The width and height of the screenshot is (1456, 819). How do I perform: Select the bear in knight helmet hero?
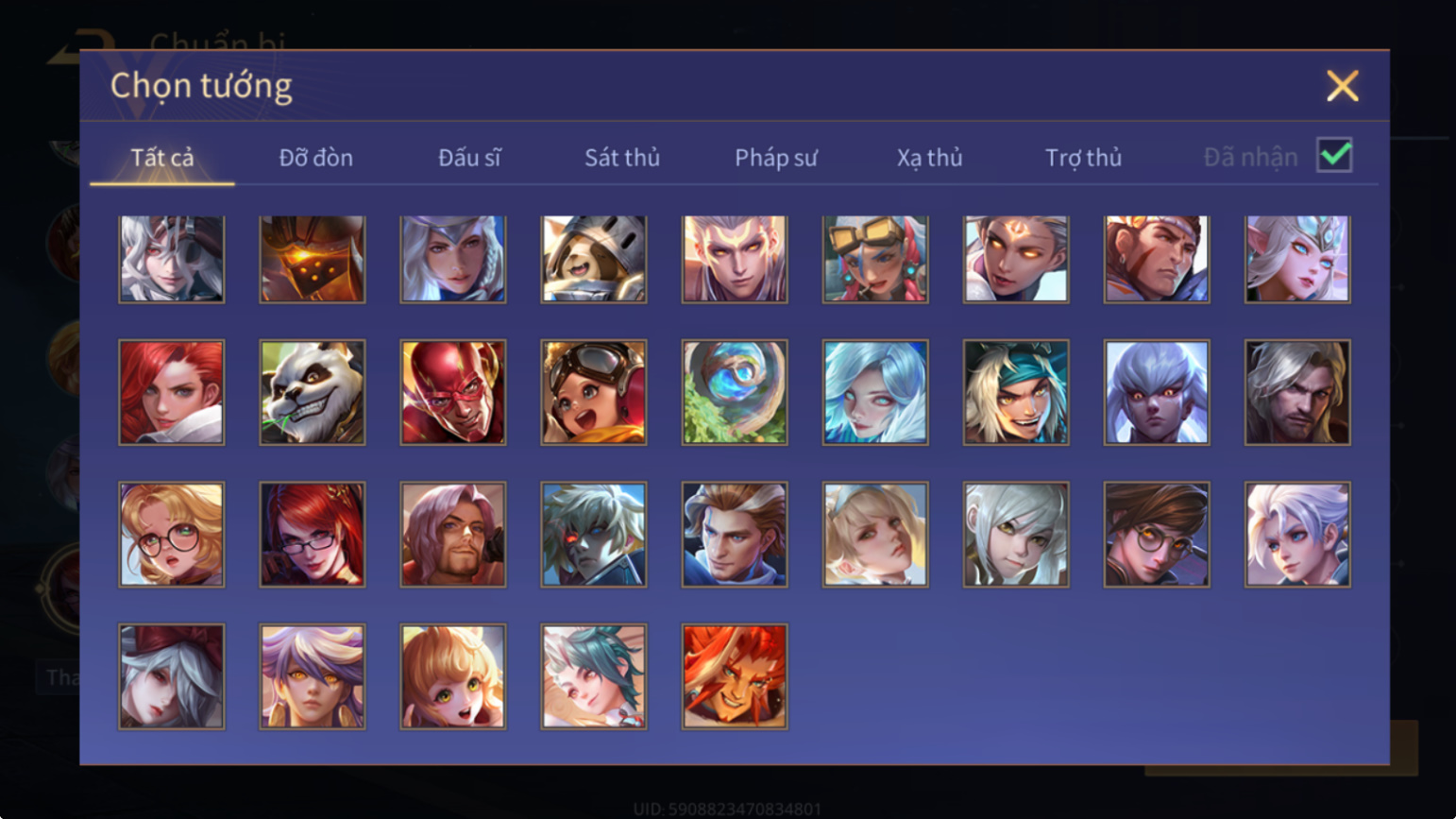coord(593,259)
